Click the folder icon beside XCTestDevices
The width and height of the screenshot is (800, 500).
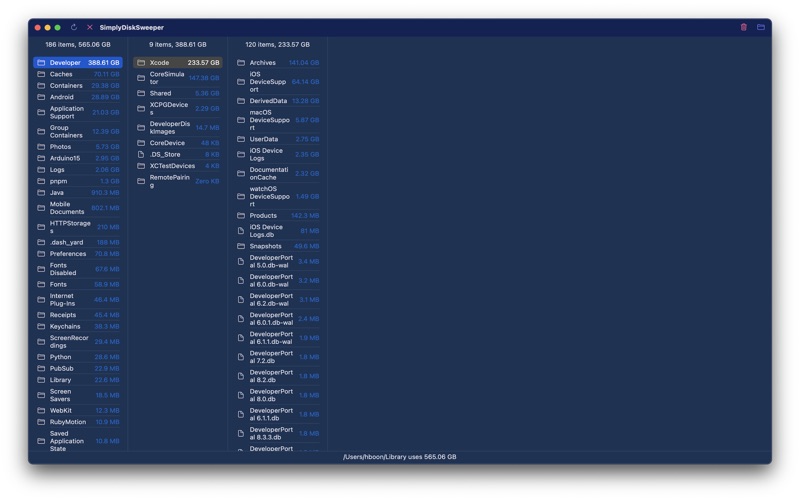coord(141,166)
